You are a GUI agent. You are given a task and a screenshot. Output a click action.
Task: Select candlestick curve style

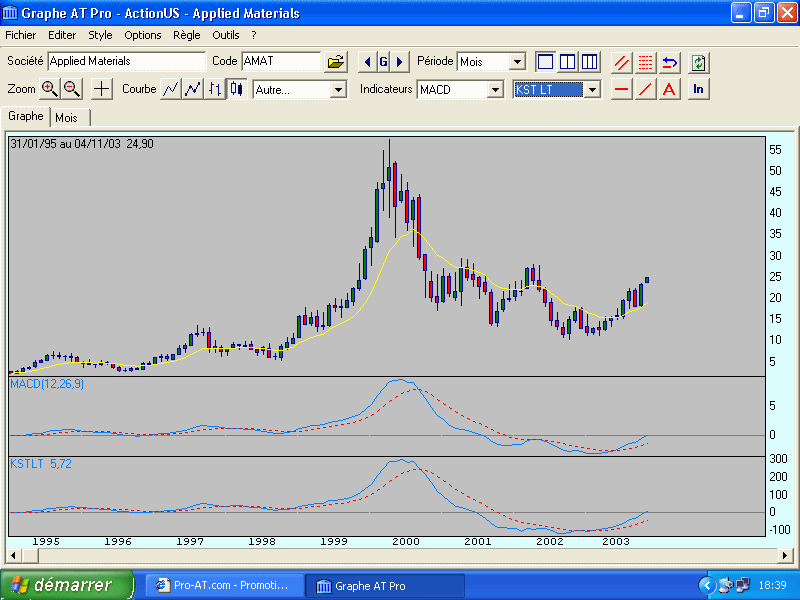click(x=237, y=89)
